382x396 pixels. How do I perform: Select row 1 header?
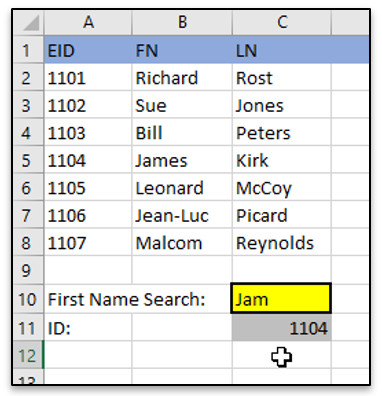(x=28, y=49)
